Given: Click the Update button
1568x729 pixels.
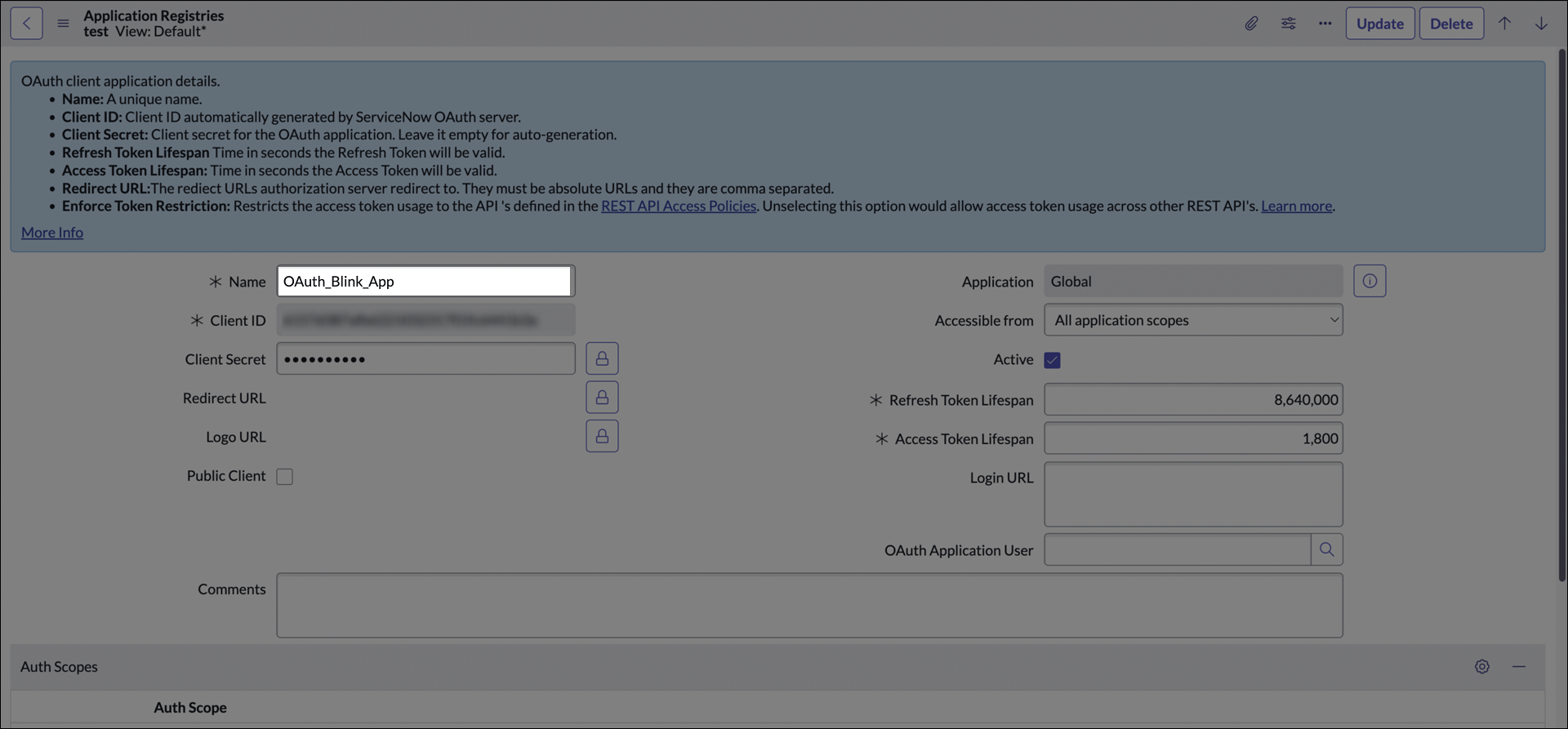Looking at the screenshot, I should 1380,24.
